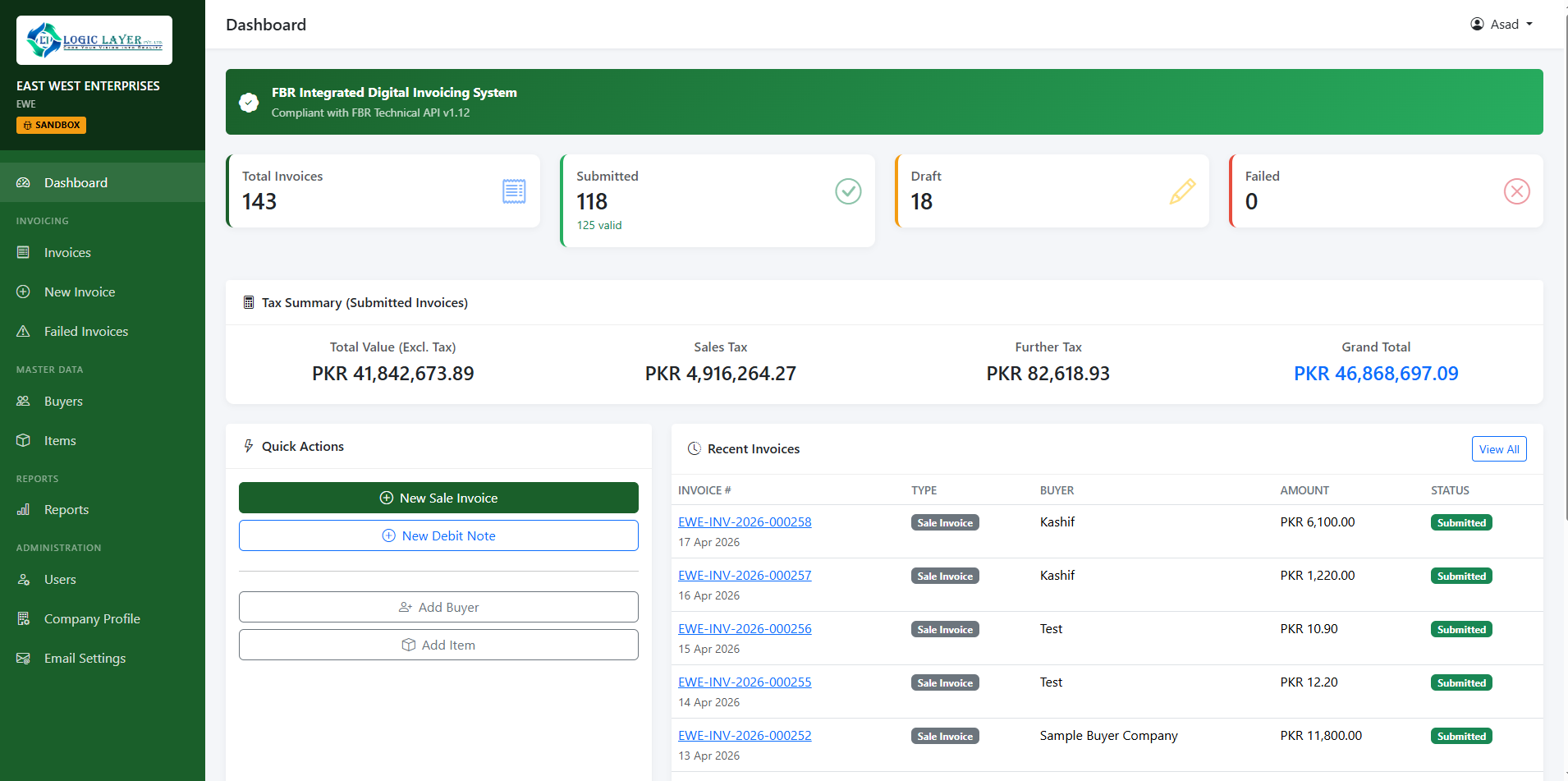The image size is (1568, 781).
Task: Click the Total Invoices card
Action: pos(383,191)
